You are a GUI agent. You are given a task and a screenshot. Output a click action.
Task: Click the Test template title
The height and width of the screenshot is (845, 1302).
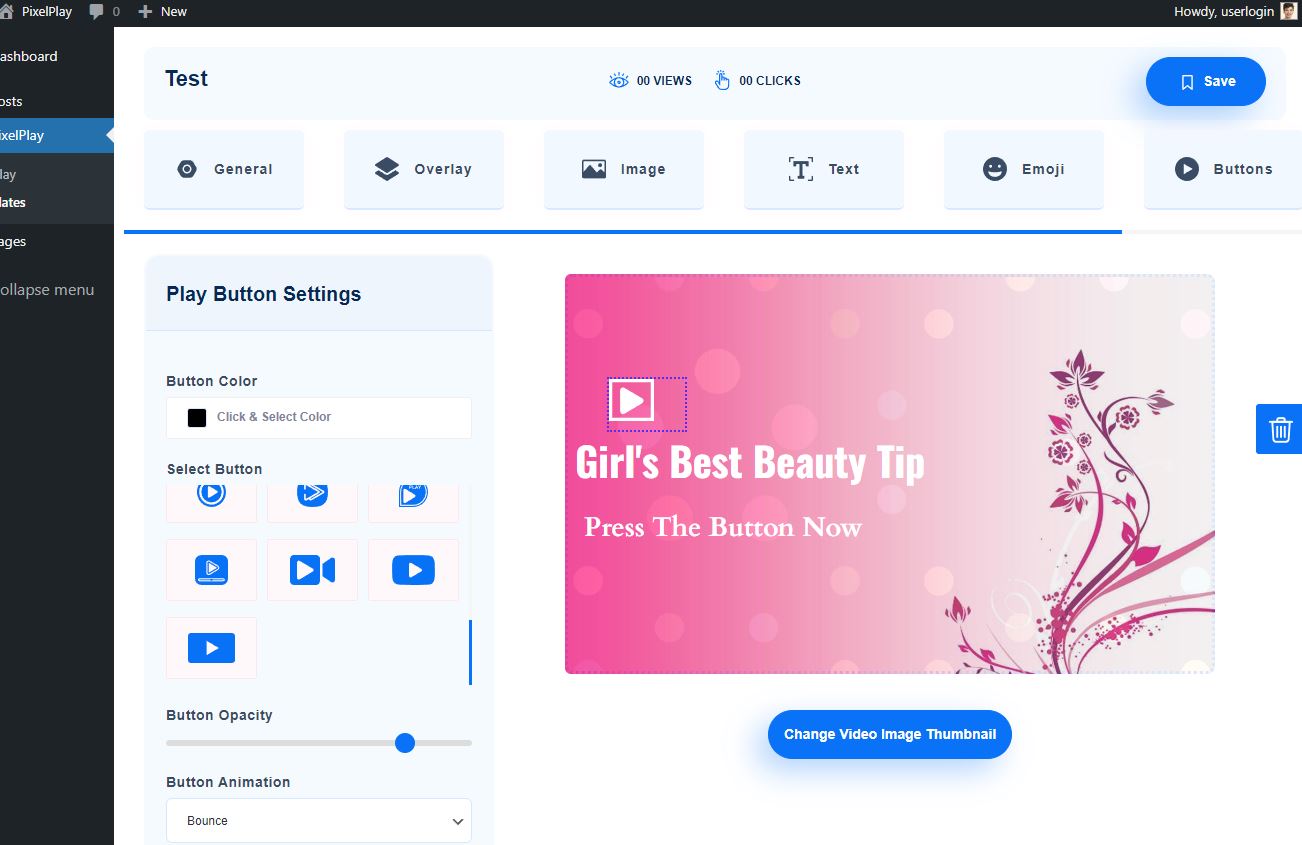pyautogui.click(x=187, y=79)
